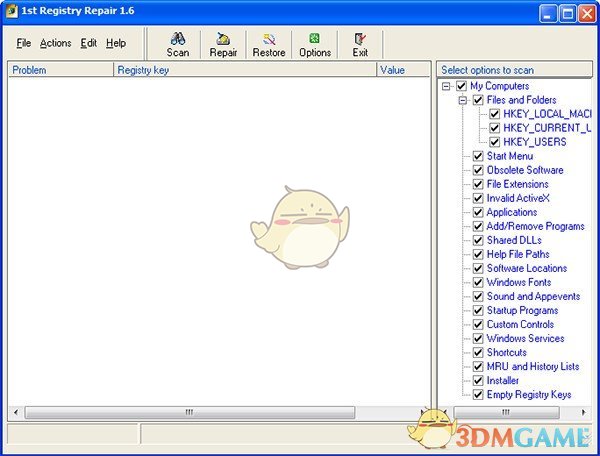The width and height of the screenshot is (600, 456).
Task: Uncheck HKEY_LOCAL_MACHINE checkbox
Action: click(x=494, y=114)
